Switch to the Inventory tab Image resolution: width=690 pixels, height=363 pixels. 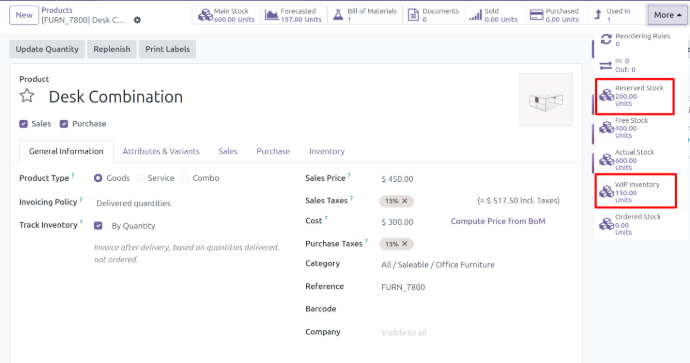327,151
